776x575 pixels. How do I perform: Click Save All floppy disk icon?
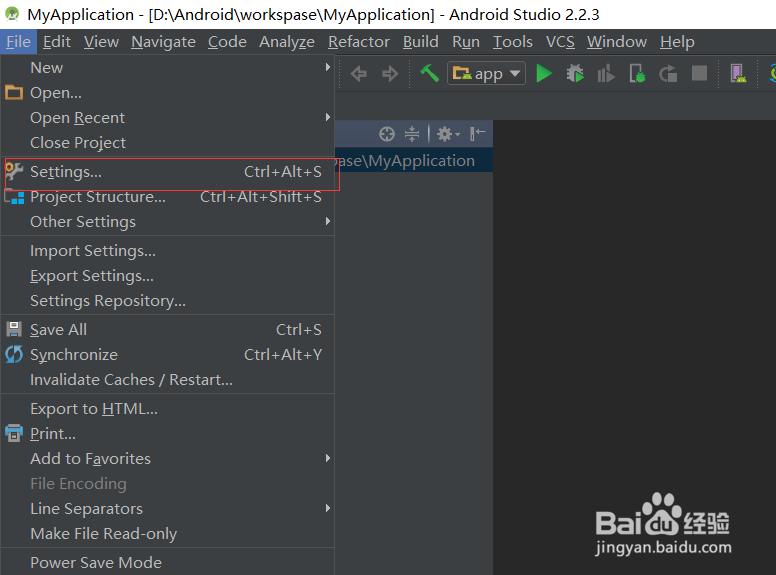pos(14,329)
